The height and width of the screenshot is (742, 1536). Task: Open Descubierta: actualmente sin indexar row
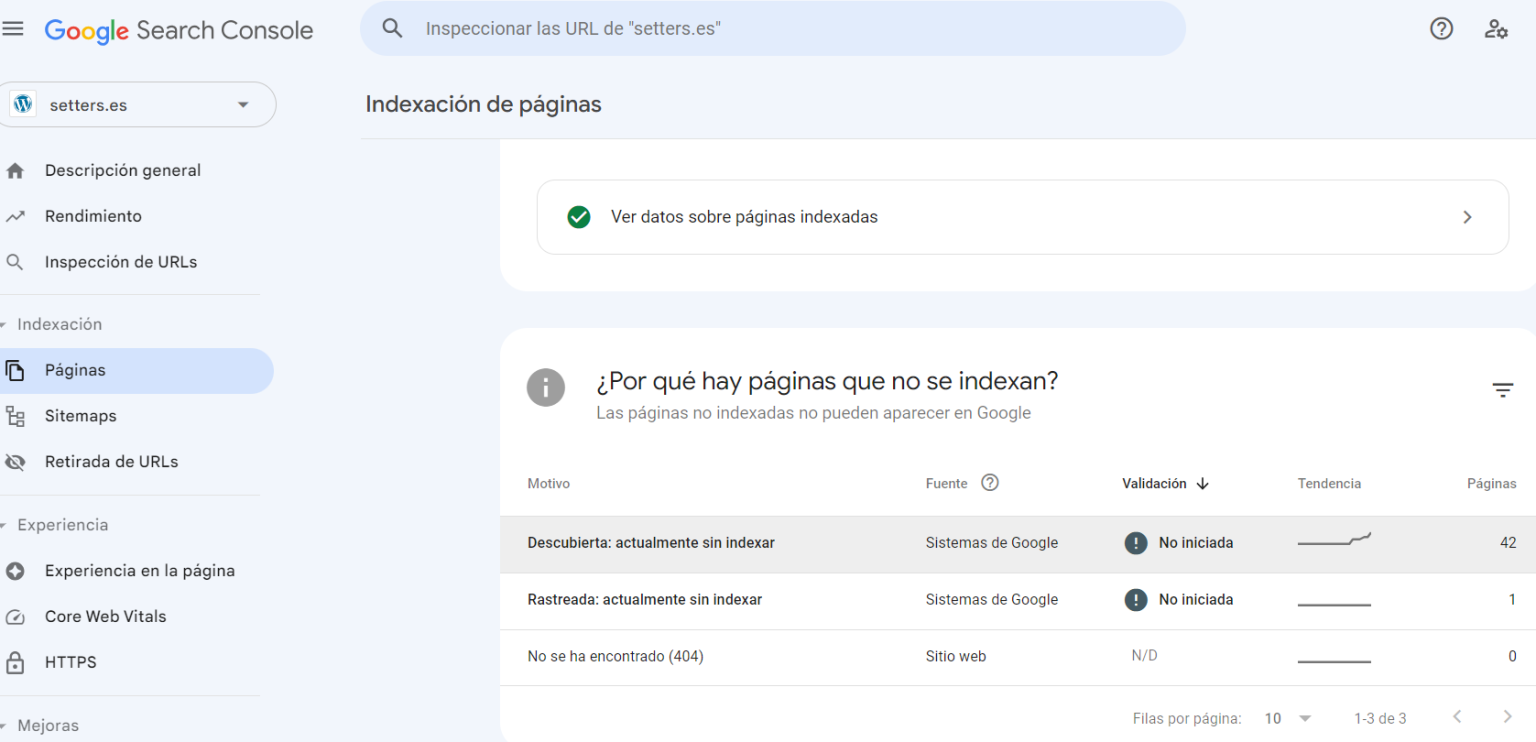pyautogui.click(x=1018, y=544)
